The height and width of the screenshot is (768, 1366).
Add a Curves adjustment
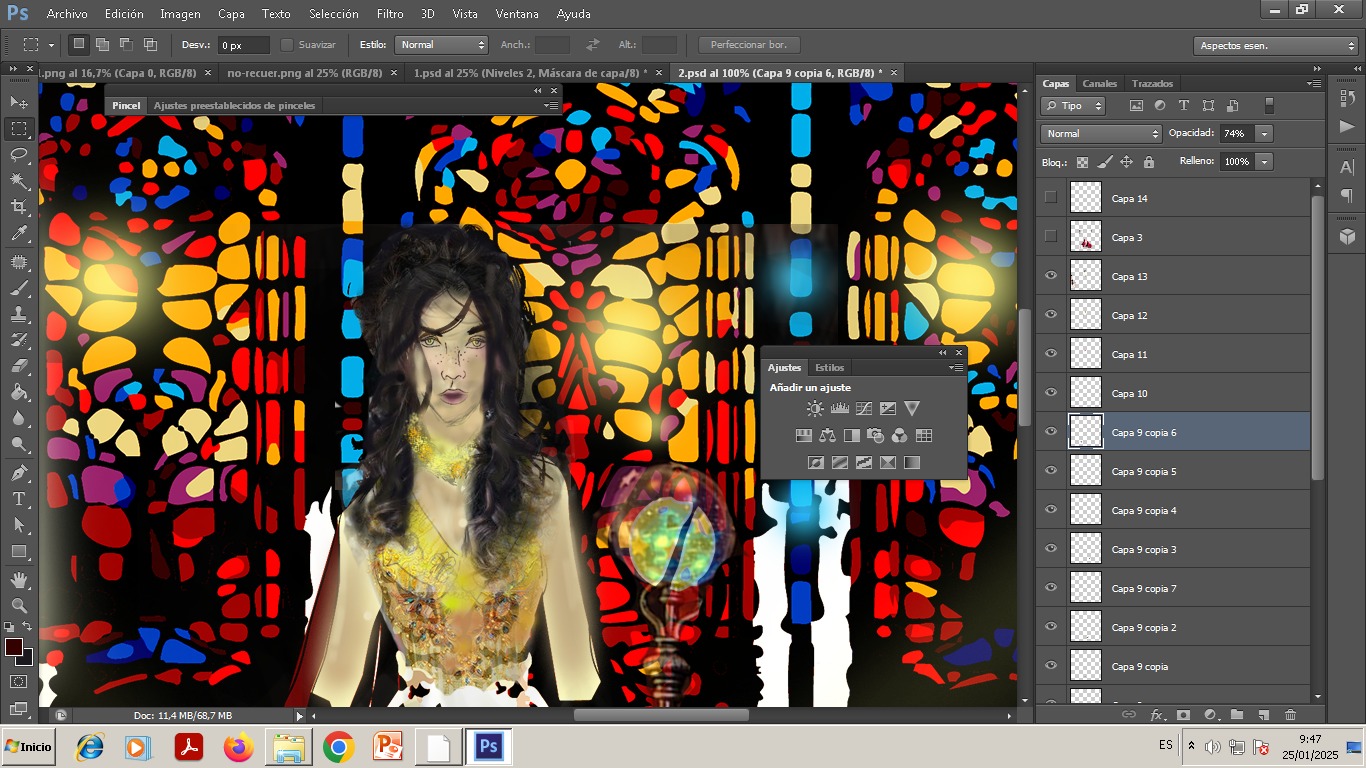tap(863, 408)
